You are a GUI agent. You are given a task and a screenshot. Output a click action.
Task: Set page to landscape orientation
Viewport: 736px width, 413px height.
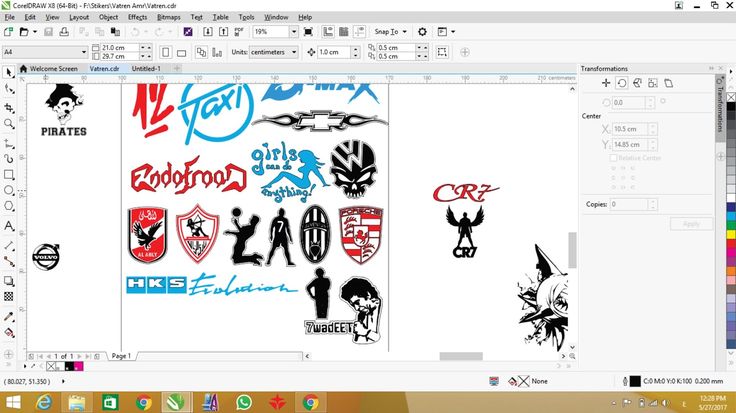(181, 52)
